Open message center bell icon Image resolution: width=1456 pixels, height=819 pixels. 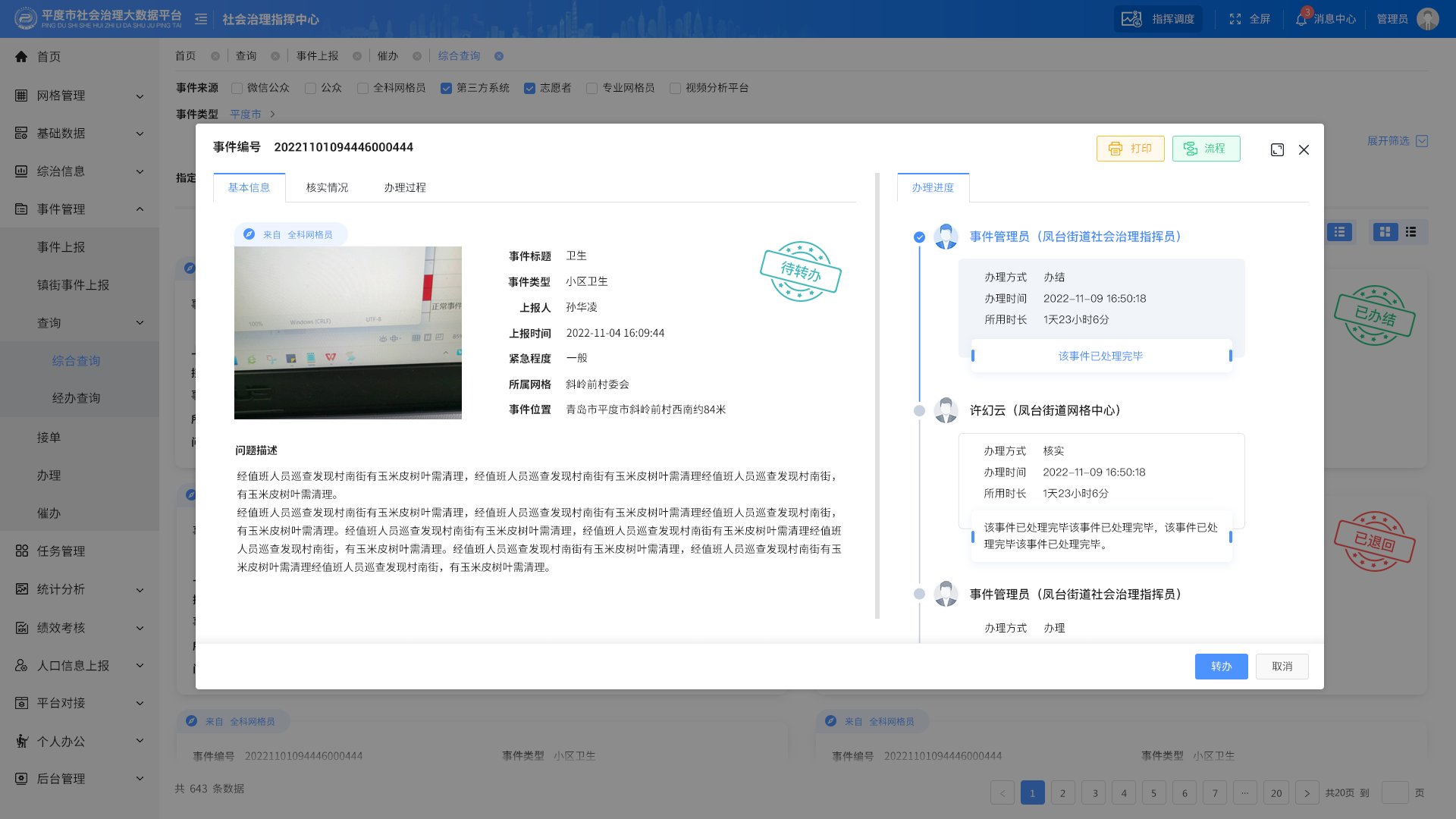point(1301,20)
